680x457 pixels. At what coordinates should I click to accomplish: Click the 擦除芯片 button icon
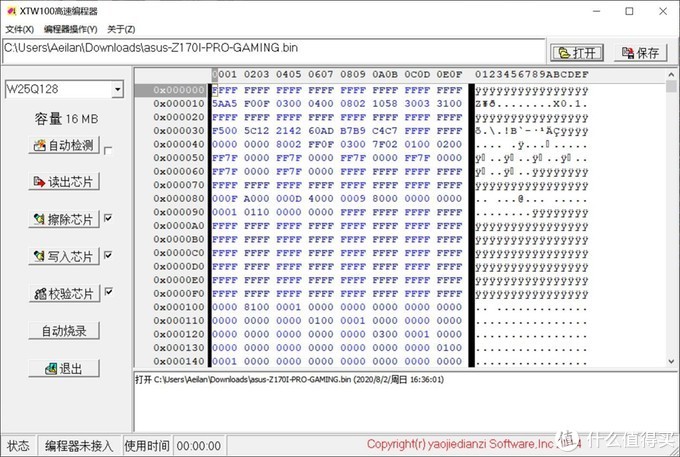39,219
